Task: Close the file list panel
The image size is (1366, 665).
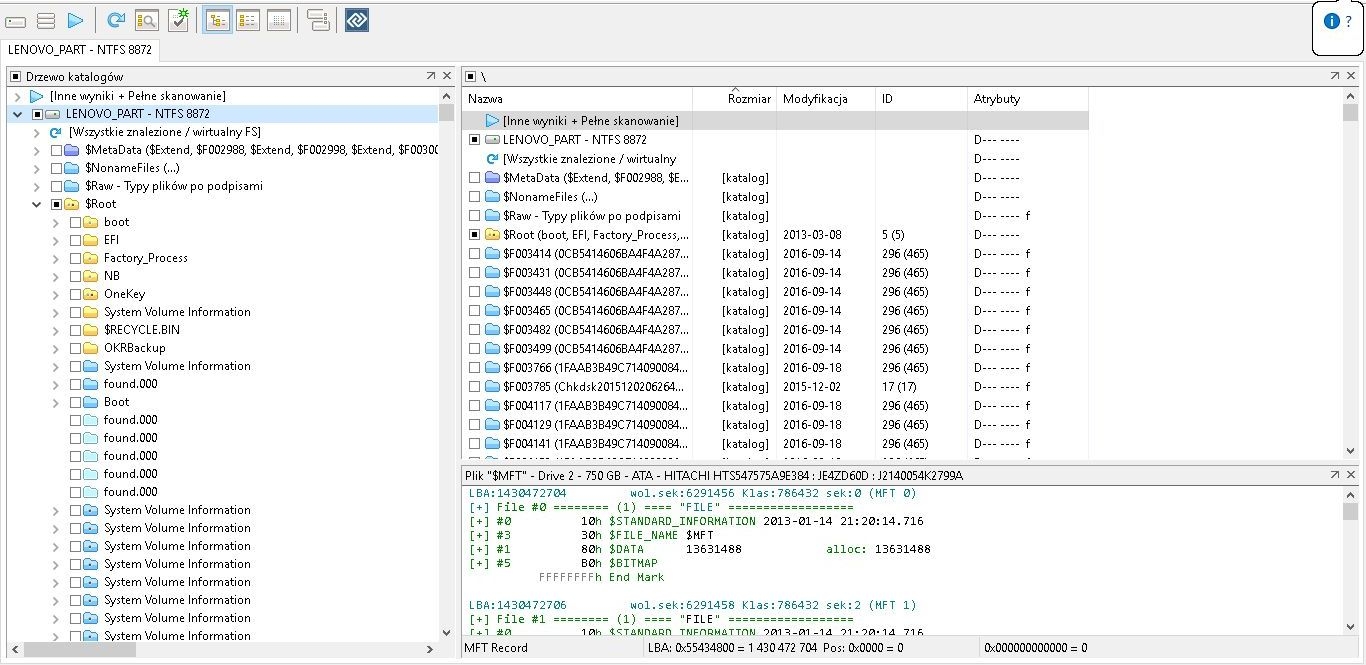Action: [1350, 76]
